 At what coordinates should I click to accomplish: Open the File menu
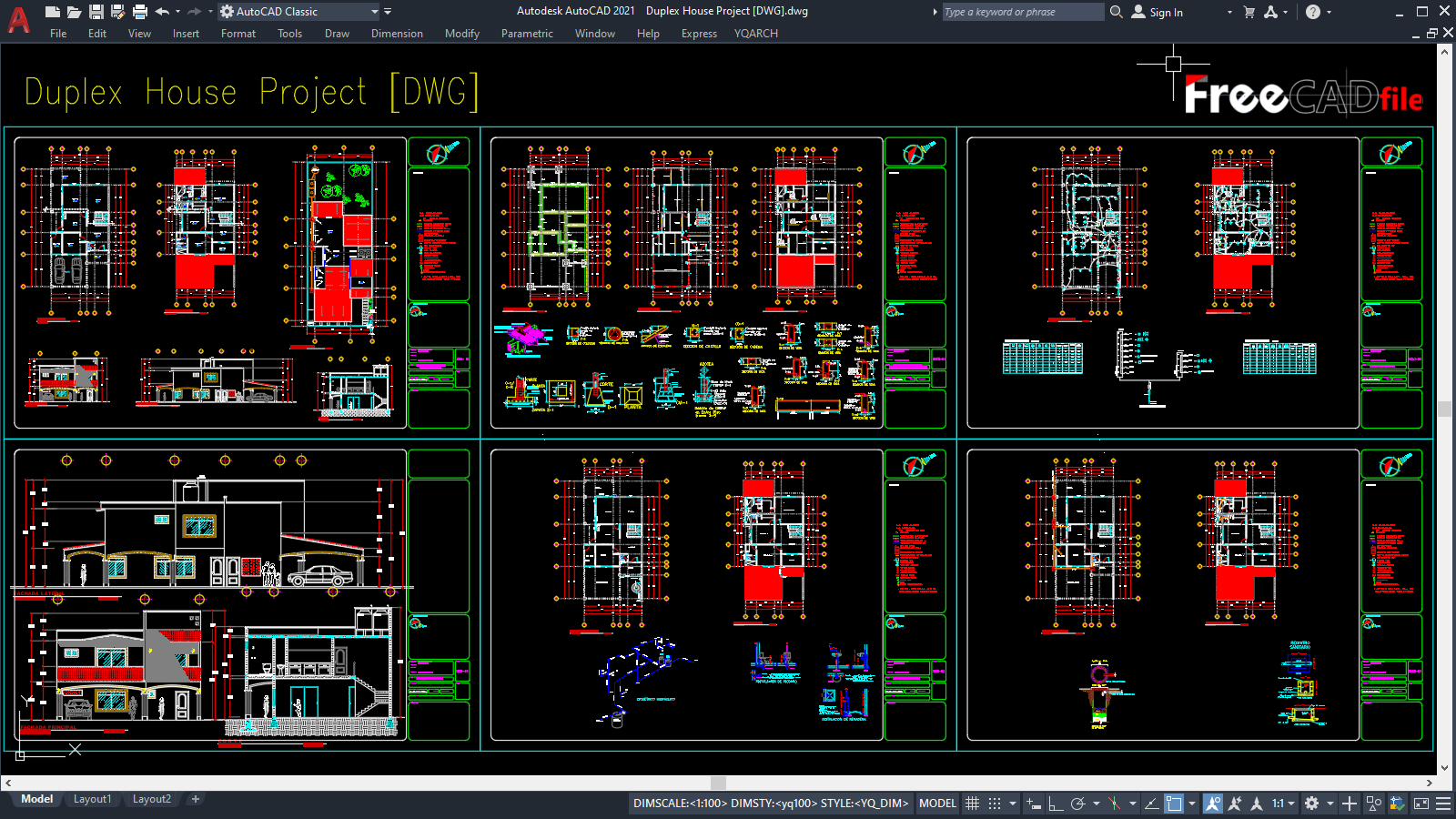tap(58, 34)
